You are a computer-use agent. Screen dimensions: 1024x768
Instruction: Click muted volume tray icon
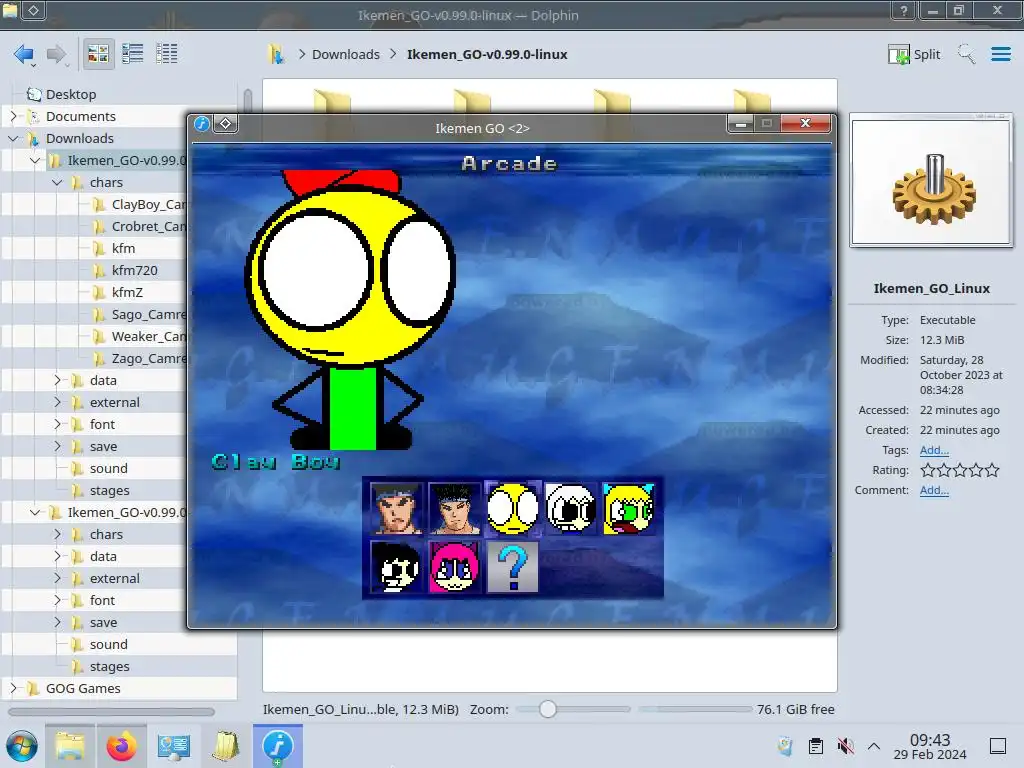coord(845,746)
